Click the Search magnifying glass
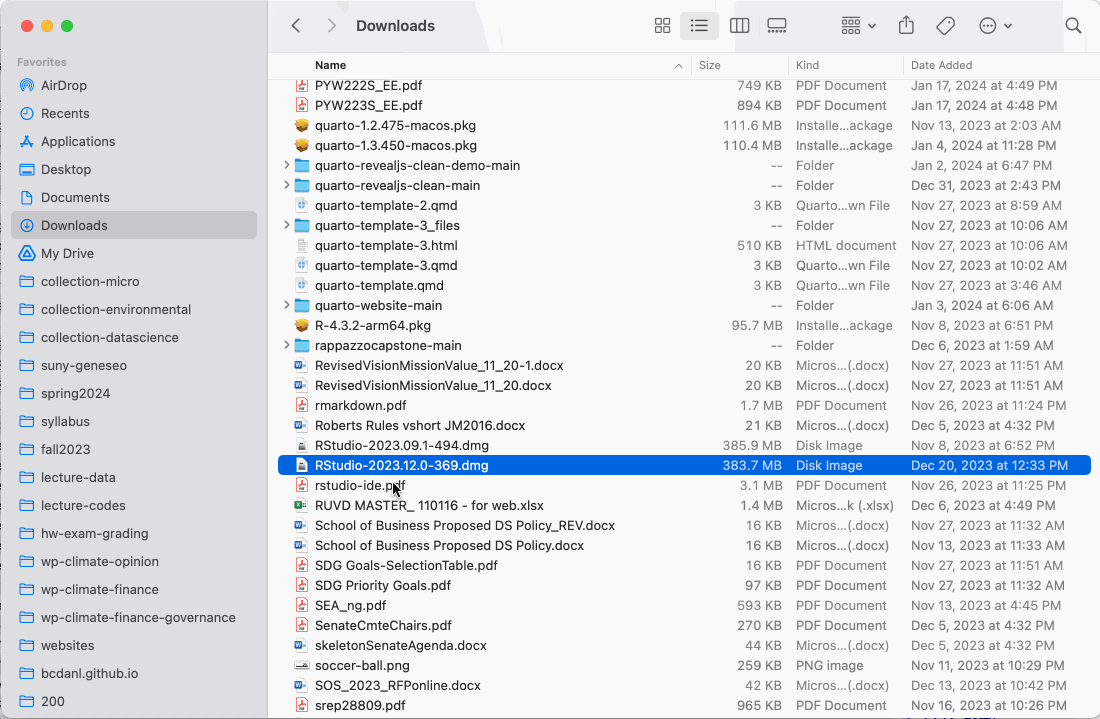Image resolution: width=1100 pixels, height=719 pixels. tap(1073, 26)
